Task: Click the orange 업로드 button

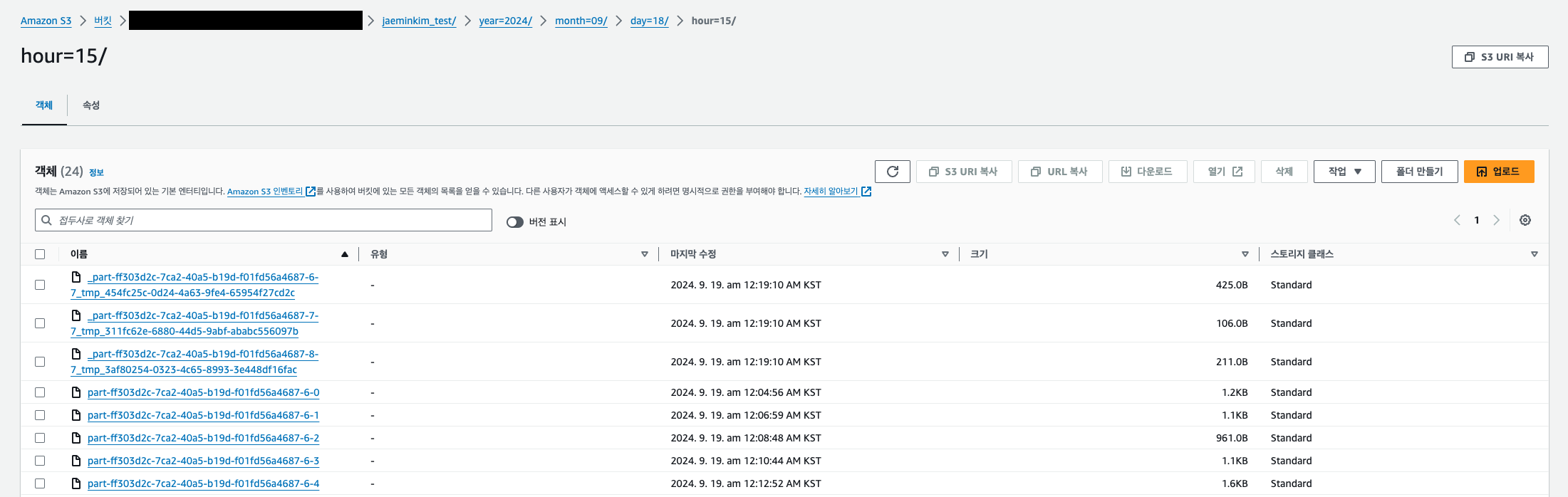Action: point(1499,172)
